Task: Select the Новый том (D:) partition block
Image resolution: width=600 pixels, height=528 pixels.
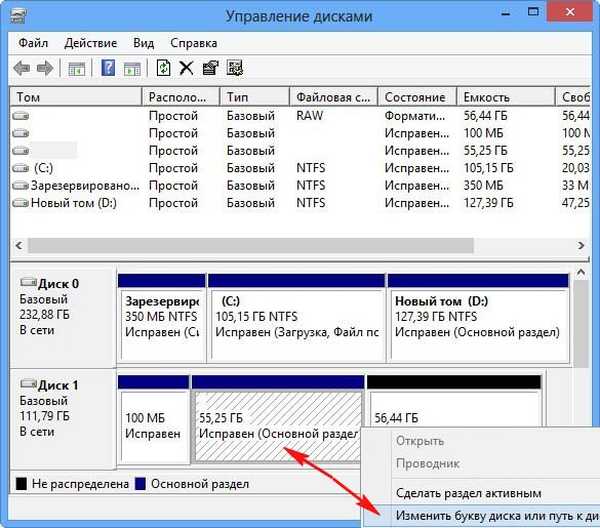Action: [478, 315]
